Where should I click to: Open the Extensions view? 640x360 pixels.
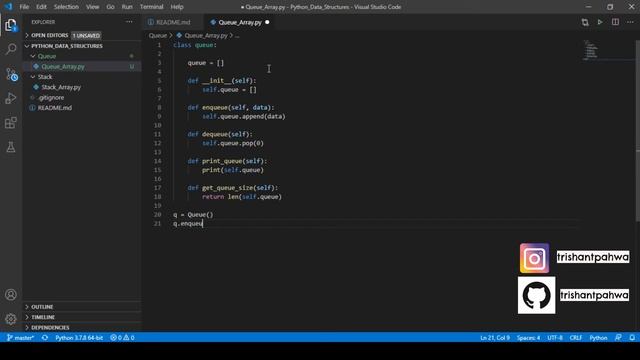11,123
